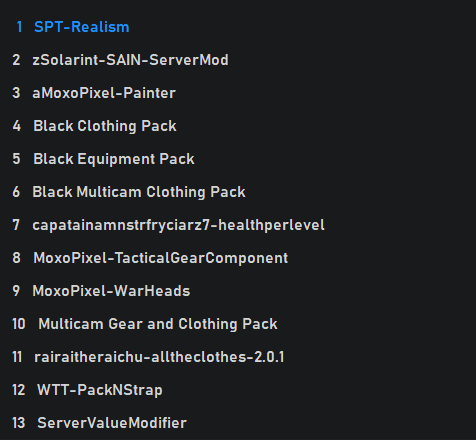476x440 pixels.
Task: Click the number 13 beside ServerValueModifier
Action: pyautogui.click(x=19, y=423)
